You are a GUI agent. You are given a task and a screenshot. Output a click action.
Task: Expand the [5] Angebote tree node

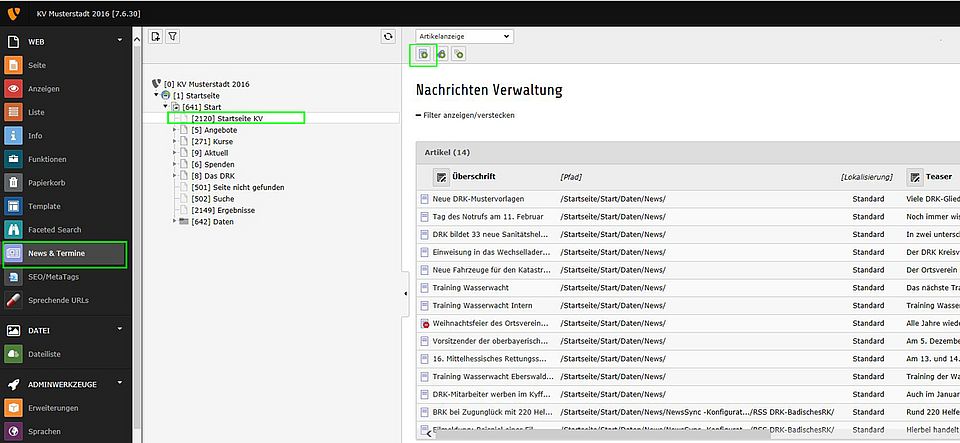click(175, 130)
